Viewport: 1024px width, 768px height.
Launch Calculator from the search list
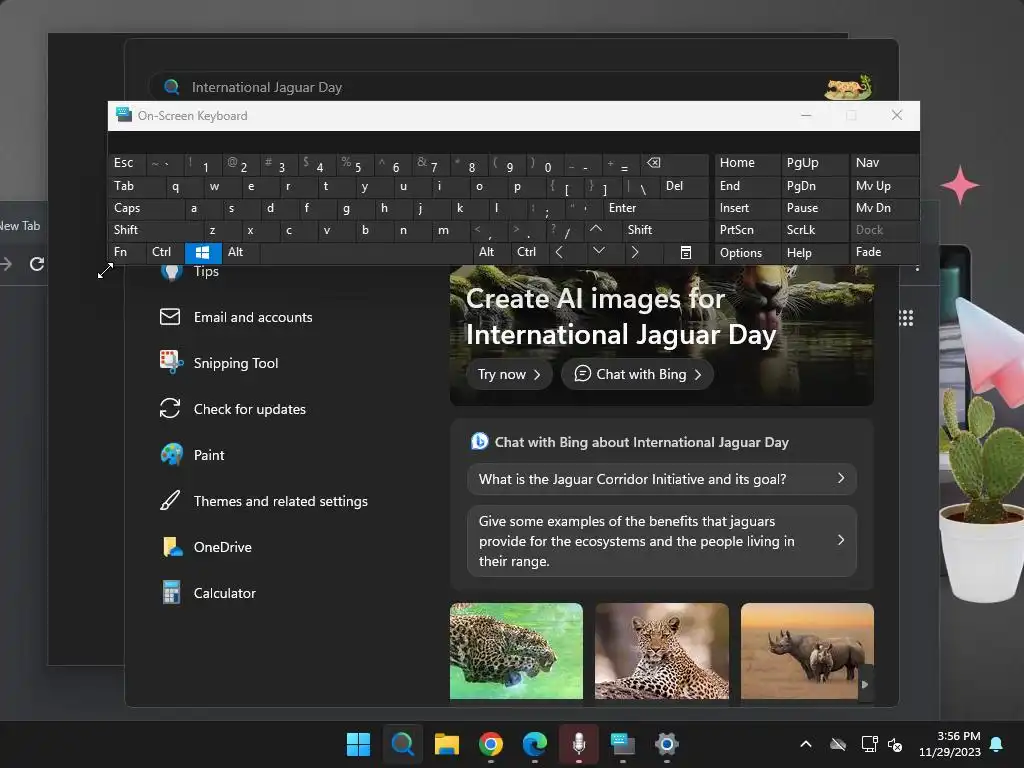208,594
